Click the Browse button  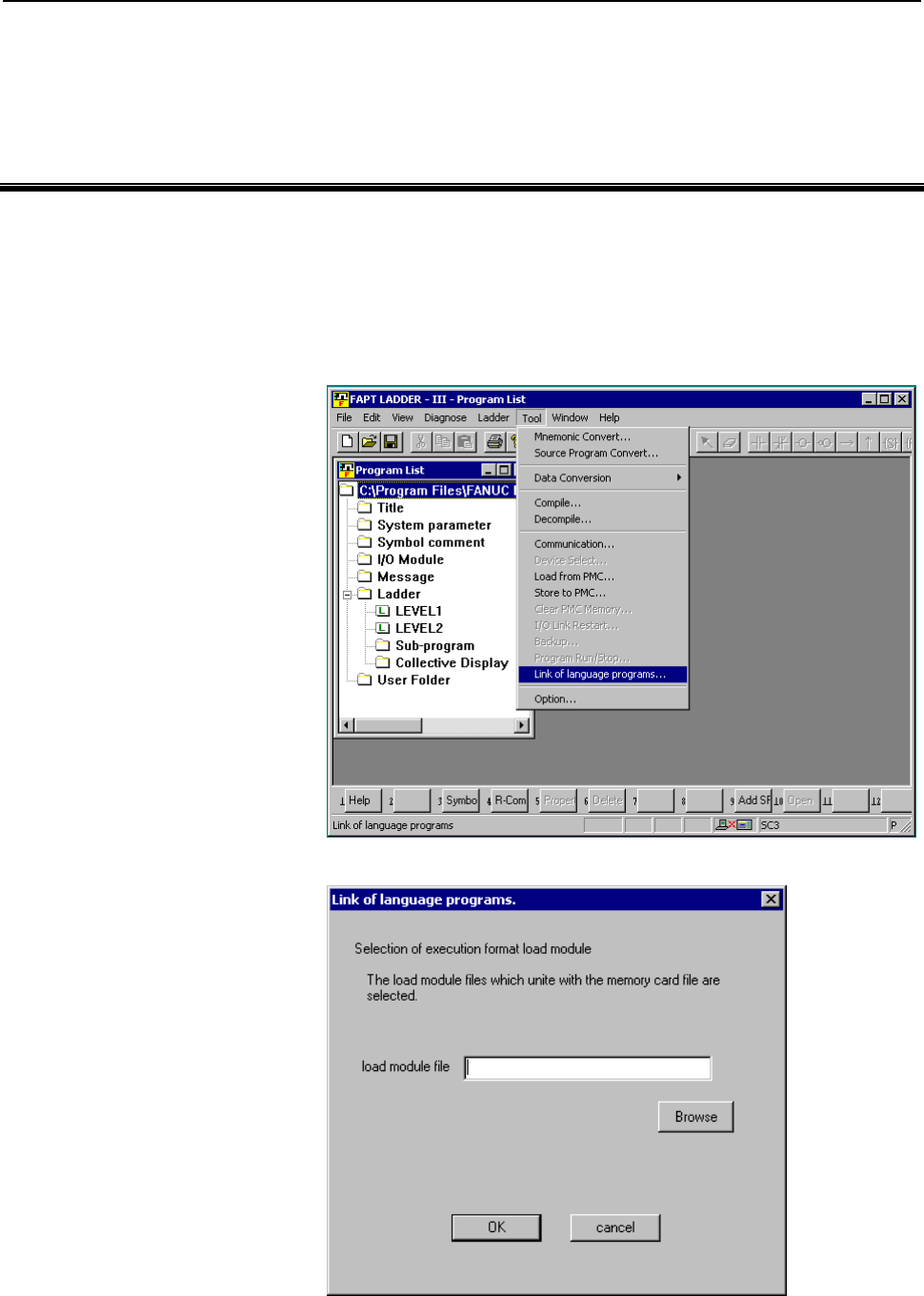695,1117
